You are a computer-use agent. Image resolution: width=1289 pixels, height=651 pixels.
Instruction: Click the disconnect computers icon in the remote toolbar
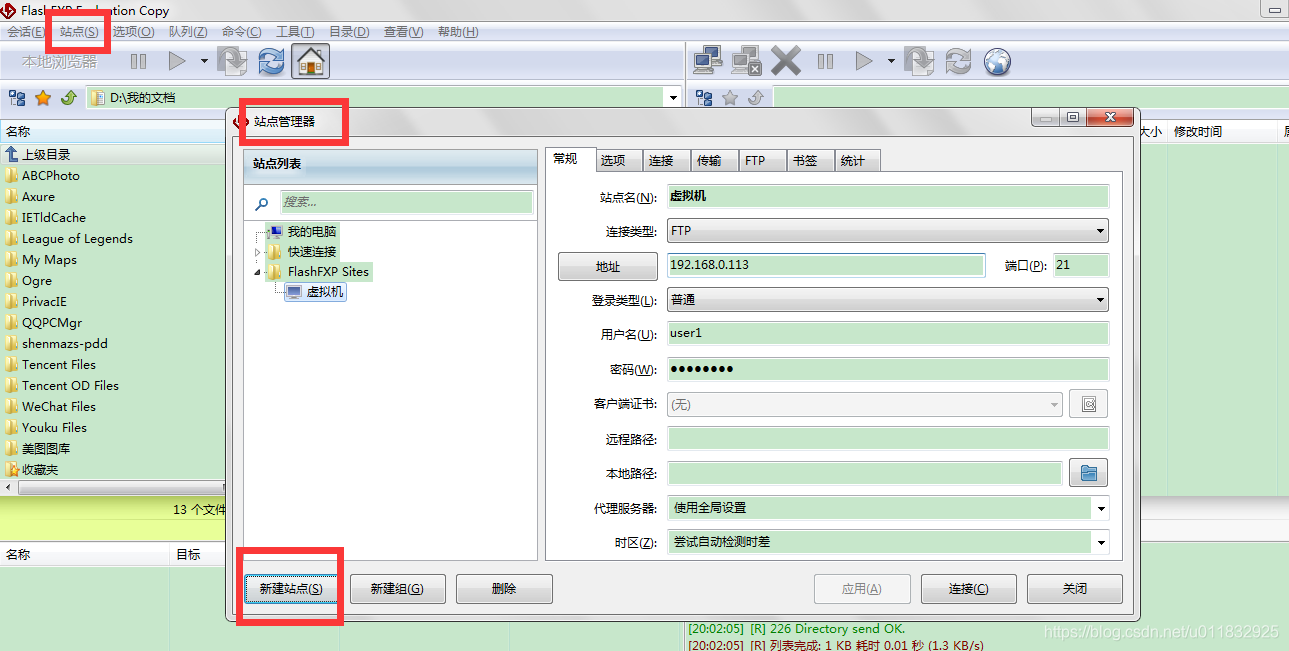(x=747, y=62)
